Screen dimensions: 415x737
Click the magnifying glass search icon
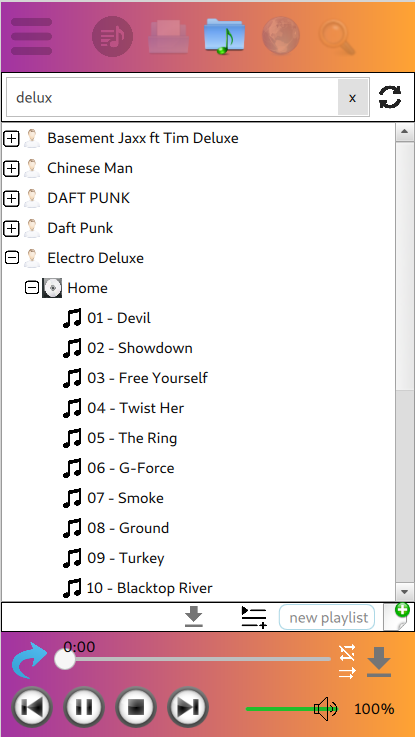337,37
